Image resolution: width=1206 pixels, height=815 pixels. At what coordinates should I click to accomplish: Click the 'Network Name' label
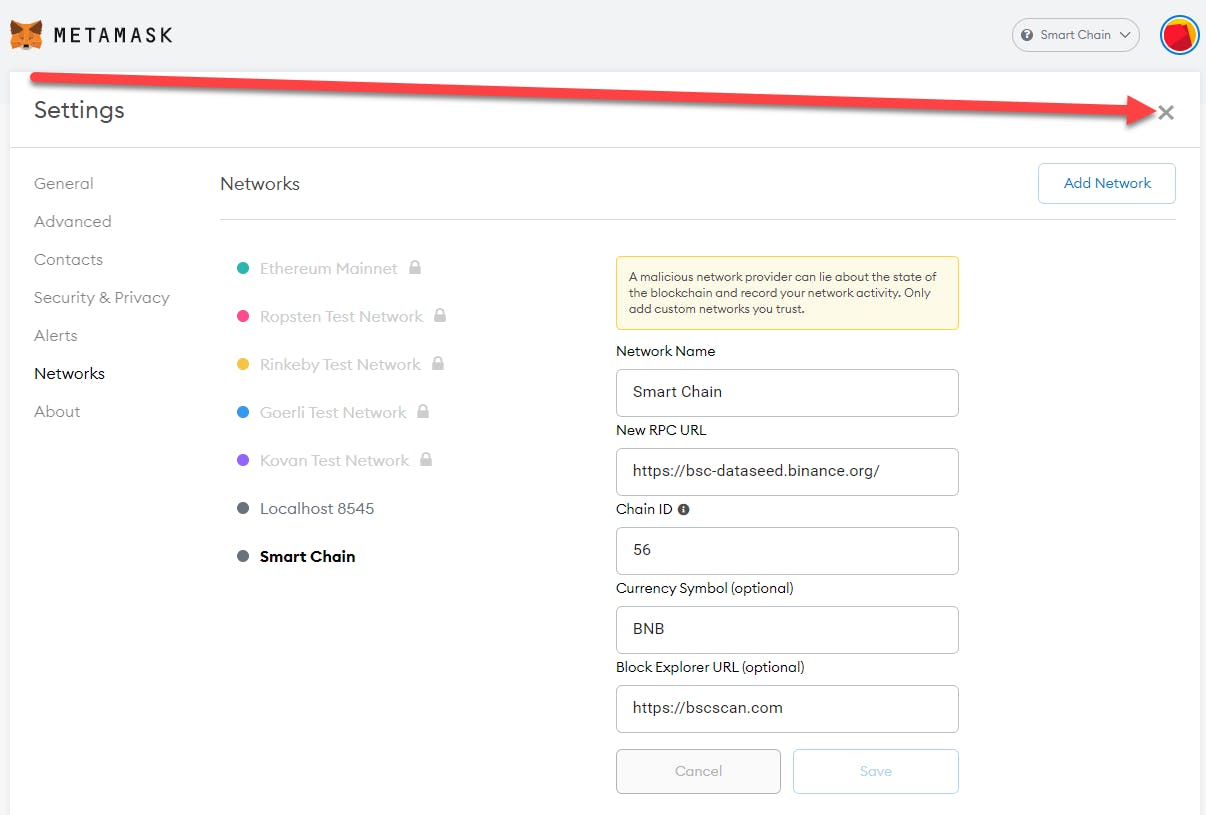tap(666, 351)
